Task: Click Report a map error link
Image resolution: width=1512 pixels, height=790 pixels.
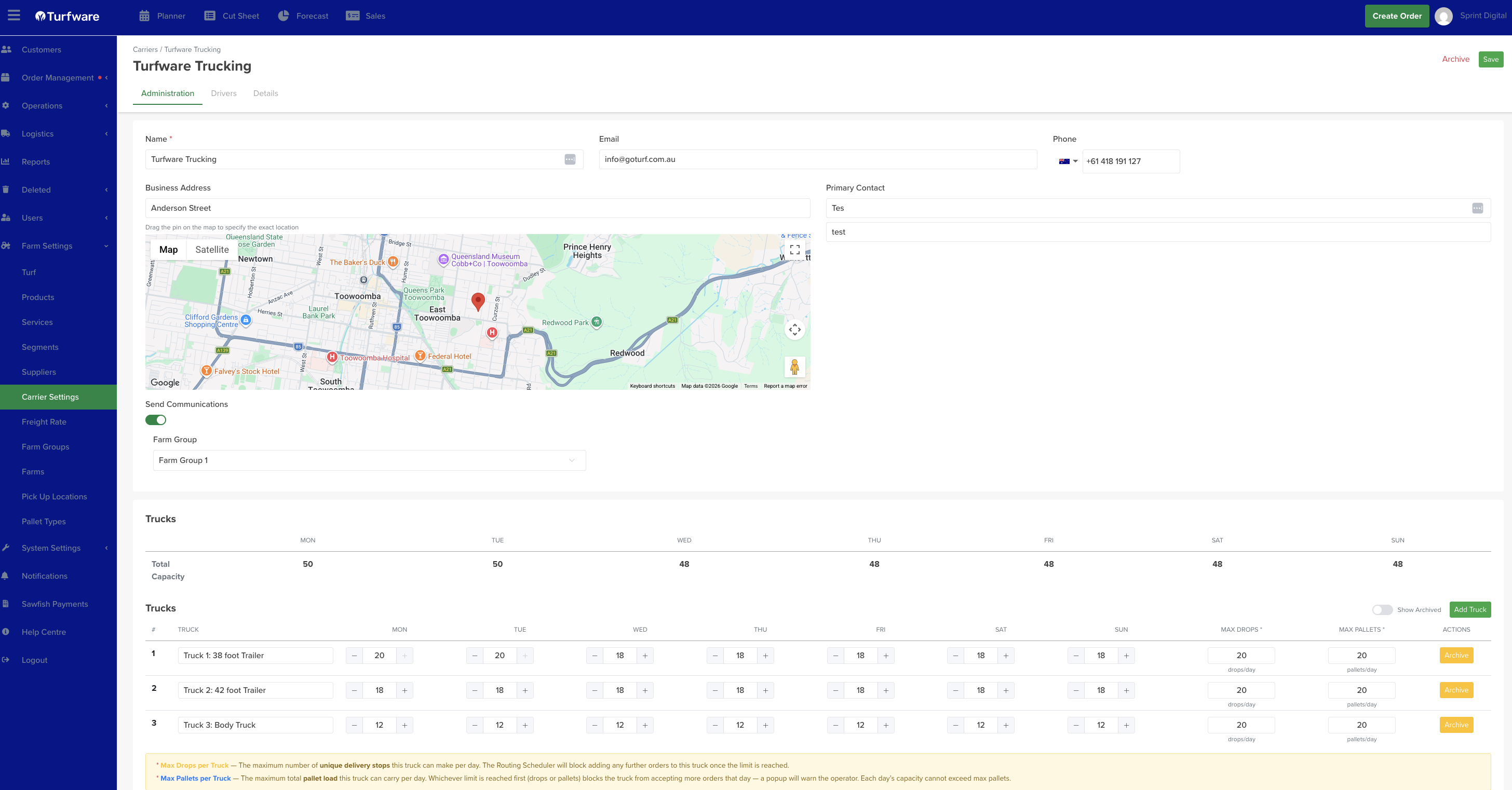Action: coord(786,386)
